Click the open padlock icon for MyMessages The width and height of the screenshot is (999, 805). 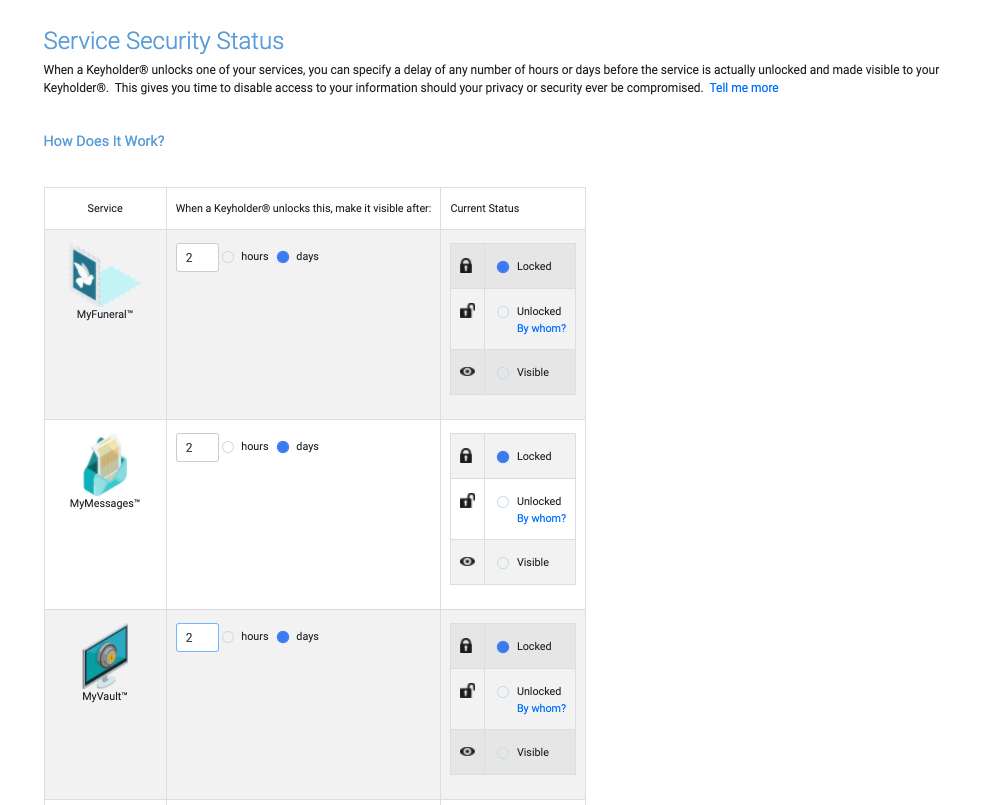click(467, 501)
